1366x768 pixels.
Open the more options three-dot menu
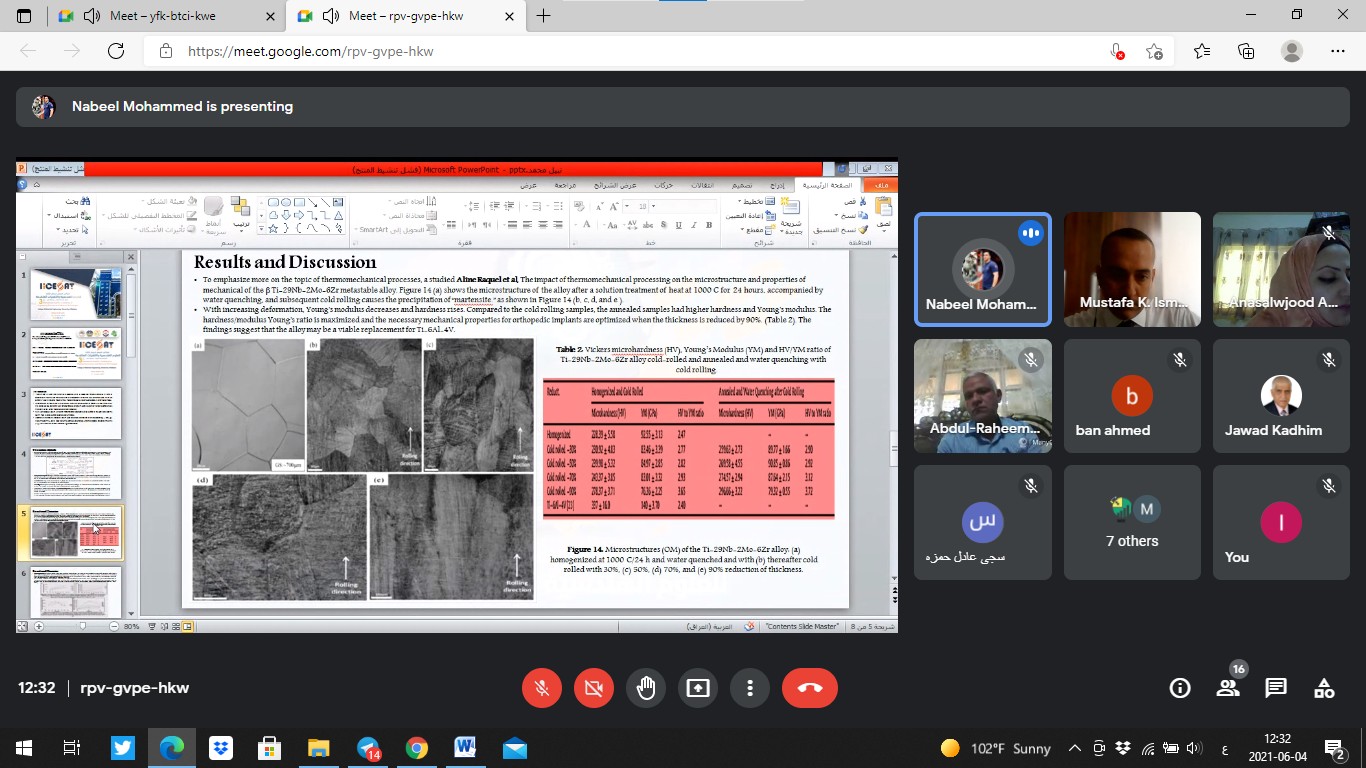pyautogui.click(x=749, y=688)
